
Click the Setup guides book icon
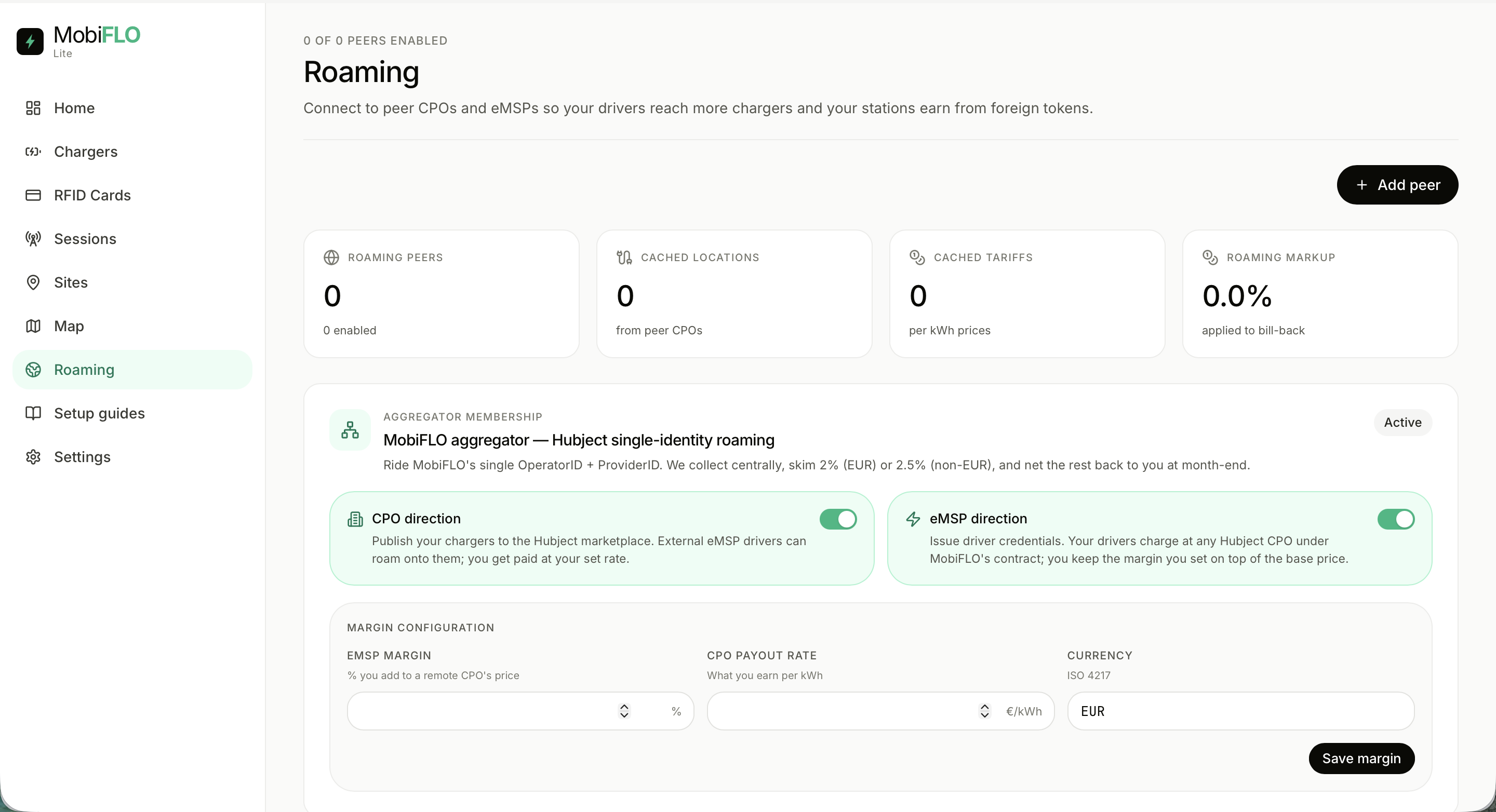(33, 413)
